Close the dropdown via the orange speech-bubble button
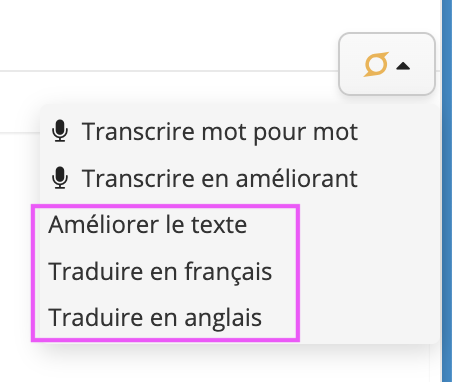The image size is (452, 382). point(387,64)
